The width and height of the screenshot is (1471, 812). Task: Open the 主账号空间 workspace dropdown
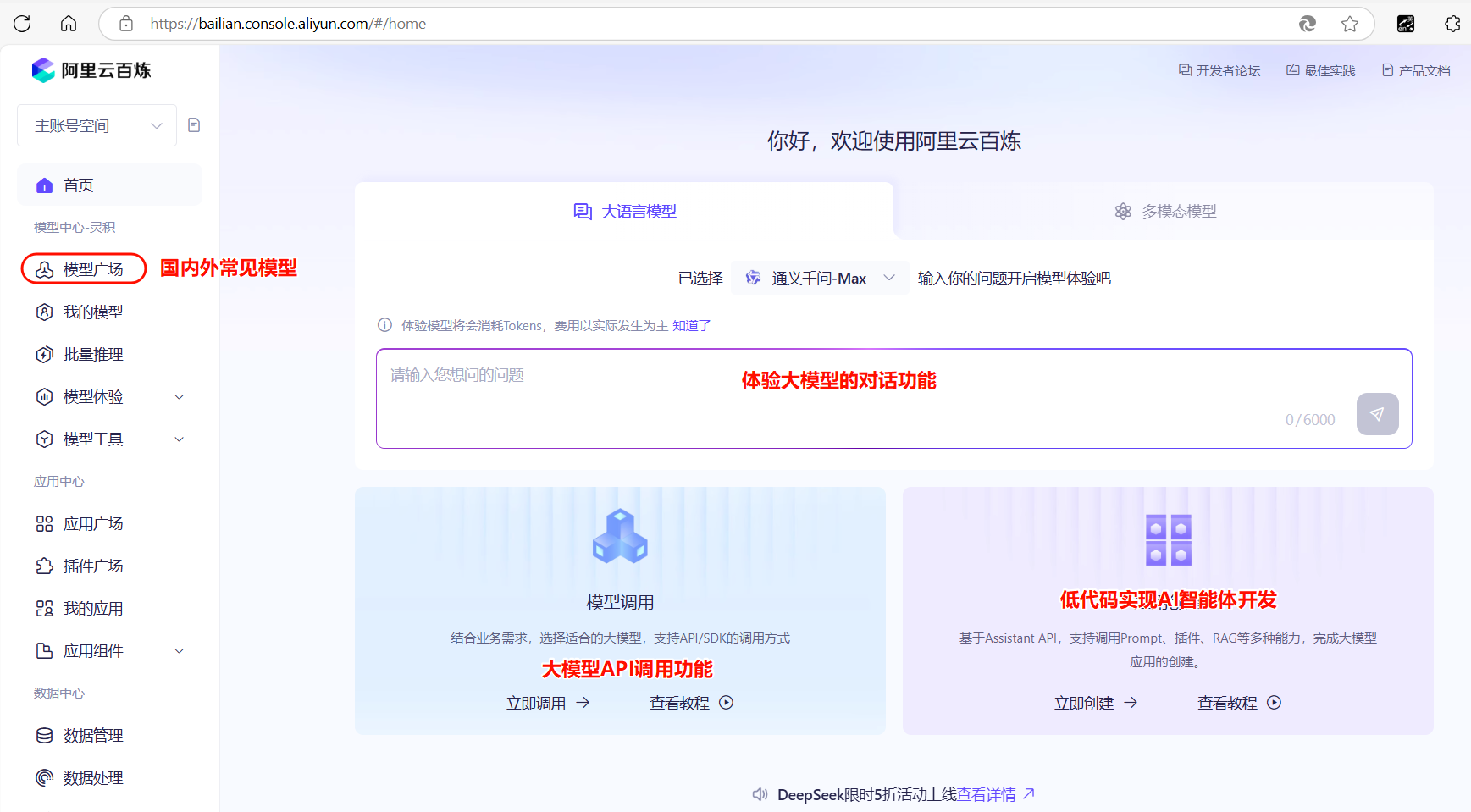coord(97,126)
